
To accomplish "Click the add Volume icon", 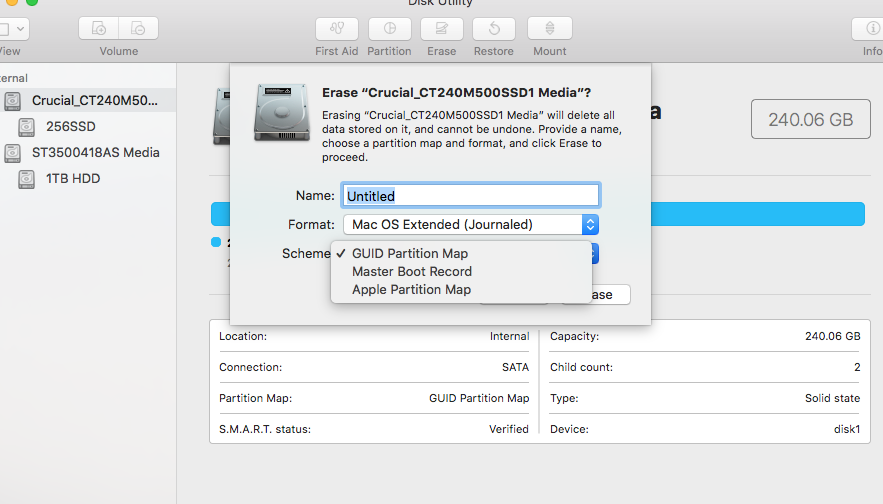I will (x=99, y=28).
